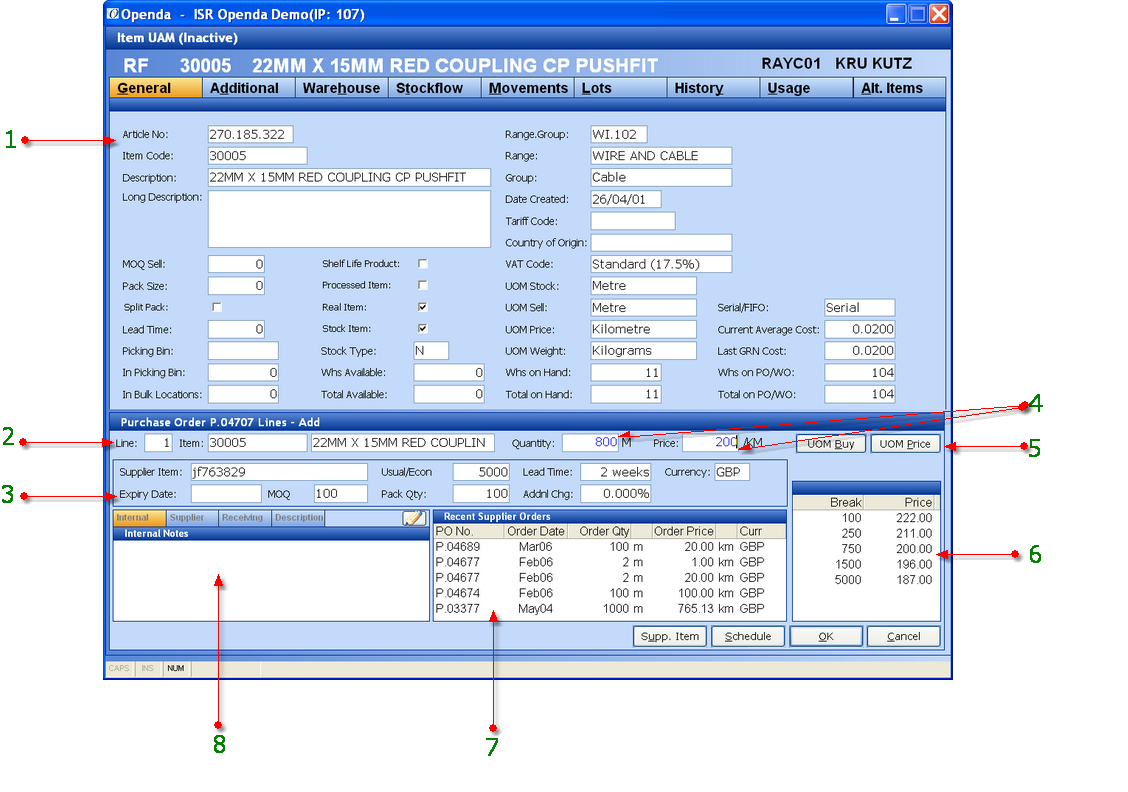Click the VAT Code Standard (17.5%) field
This screenshot has width=1128, height=792.
(x=661, y=264)
